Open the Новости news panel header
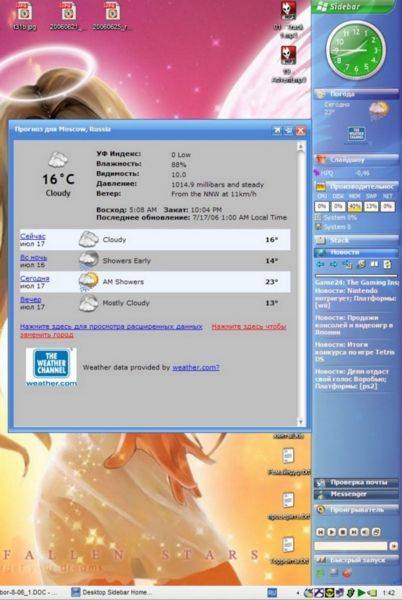This screenshot has height=600, width=402. click(356, 252)
